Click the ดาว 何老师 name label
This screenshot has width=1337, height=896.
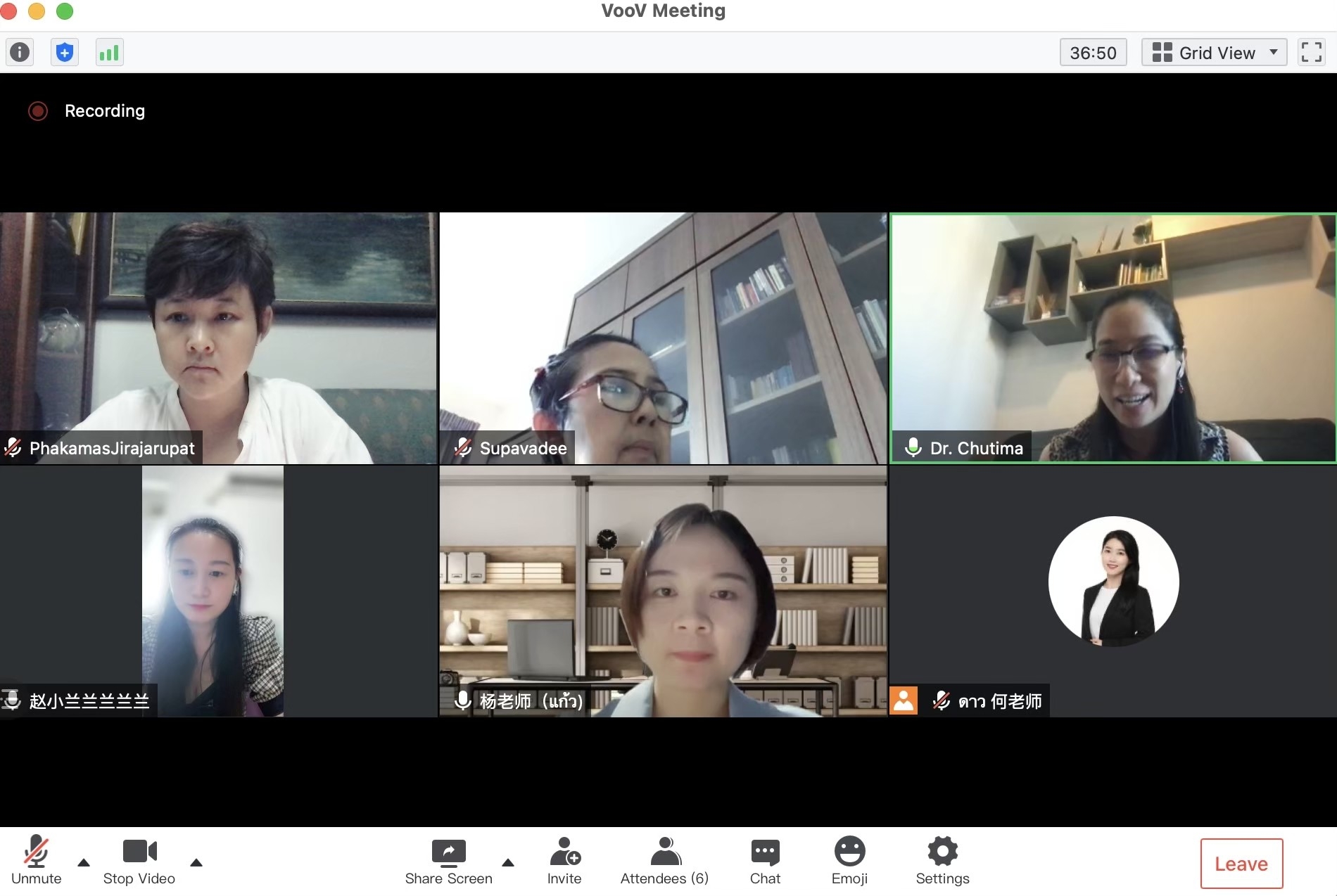(1000, 700)
